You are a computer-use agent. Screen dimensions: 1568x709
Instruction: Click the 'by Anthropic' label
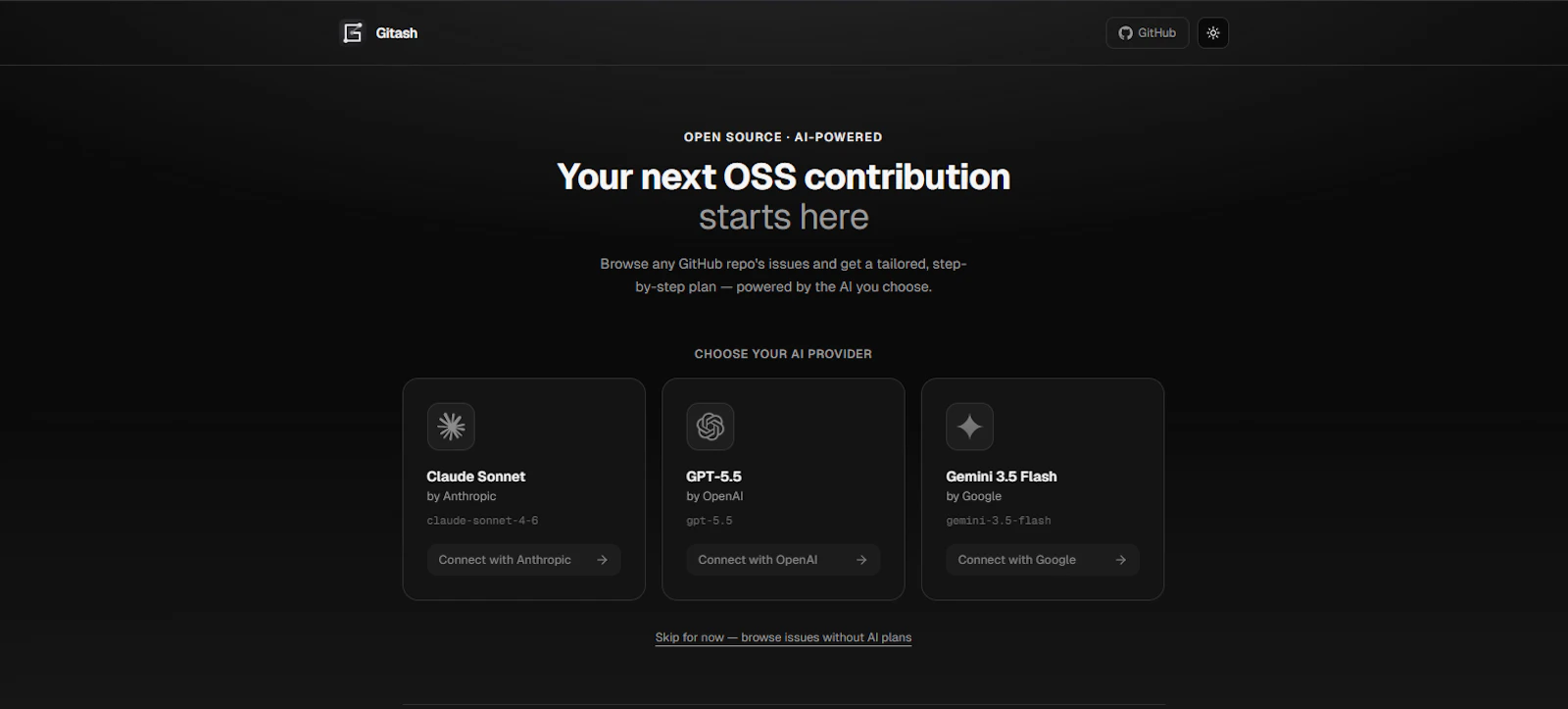[462, 496]
